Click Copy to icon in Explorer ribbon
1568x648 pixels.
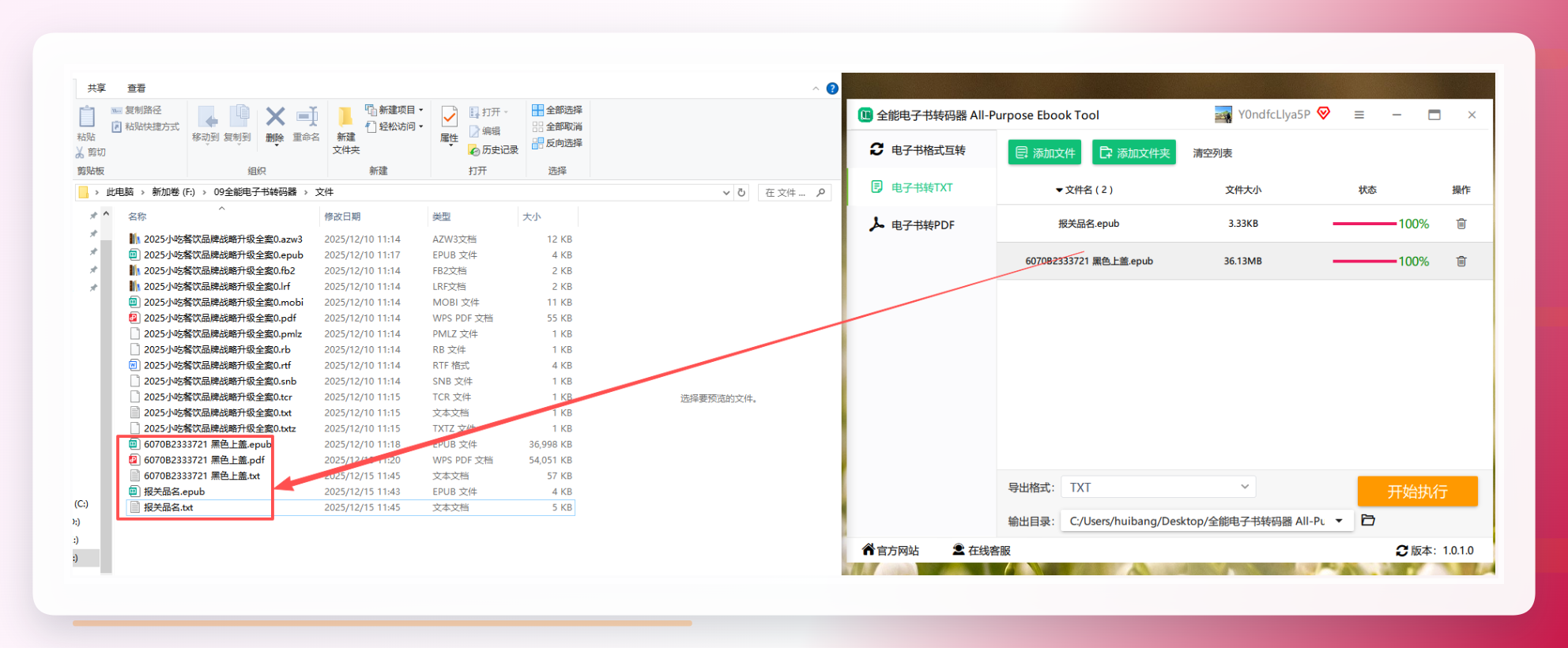238,117
